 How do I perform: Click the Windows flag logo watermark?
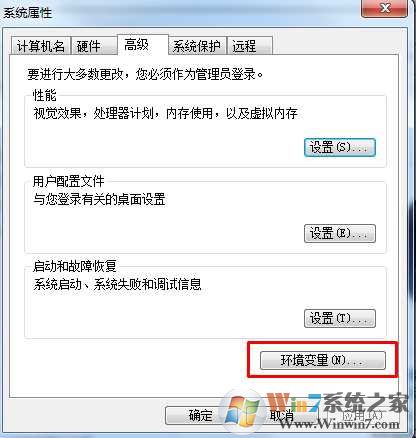point(242,410)
